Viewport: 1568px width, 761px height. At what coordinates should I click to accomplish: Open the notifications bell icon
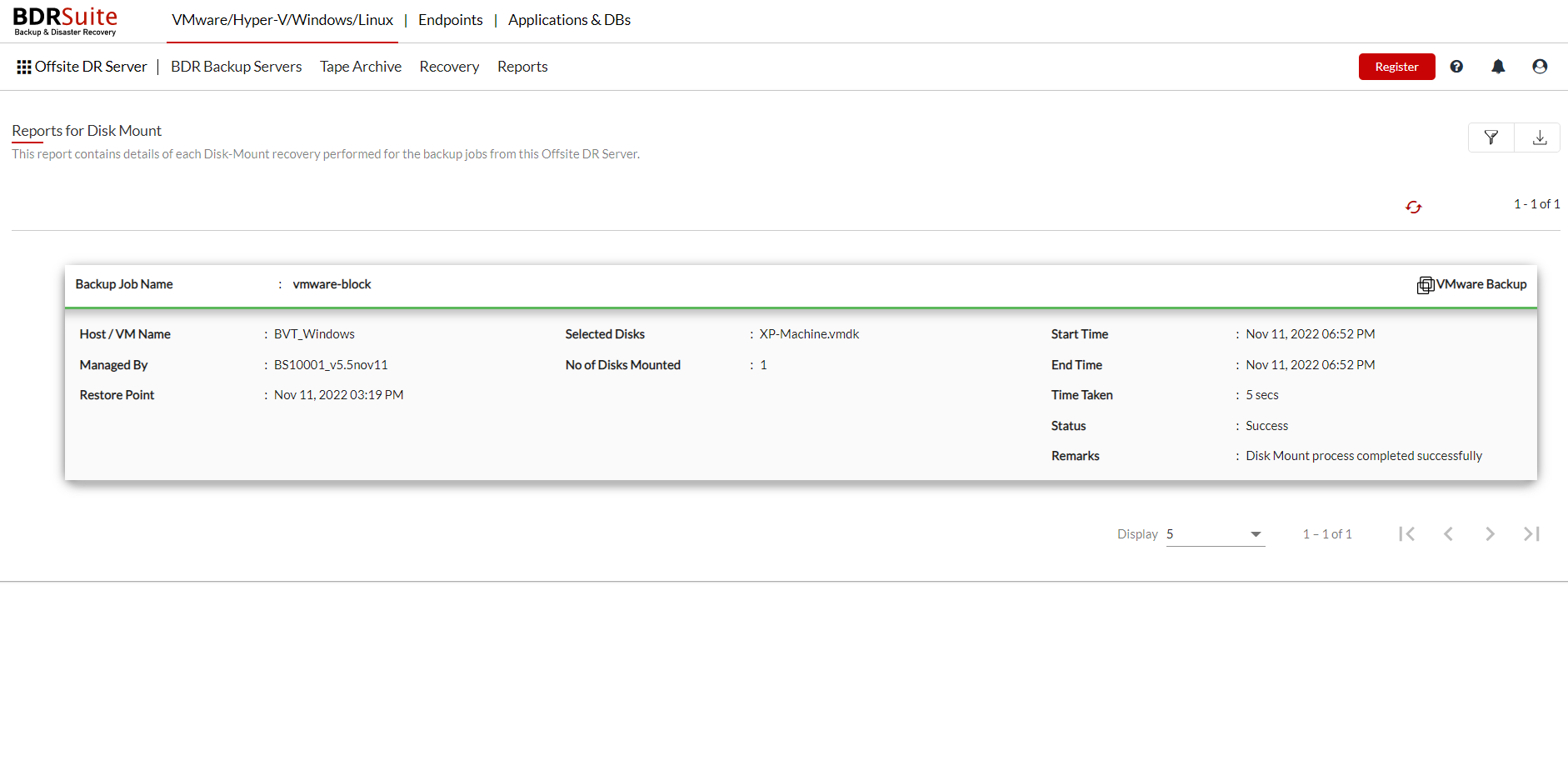coord(1498,67)
